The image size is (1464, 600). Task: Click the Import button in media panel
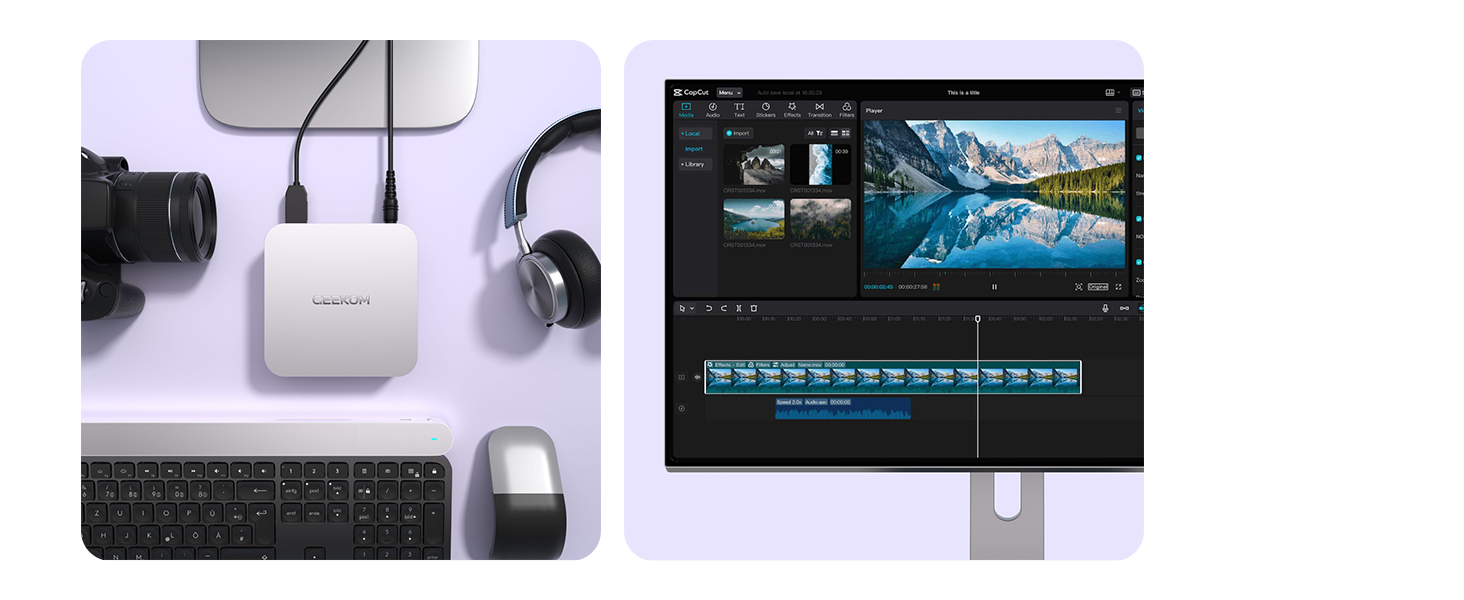pyautogui.click(x=738, y=133)
